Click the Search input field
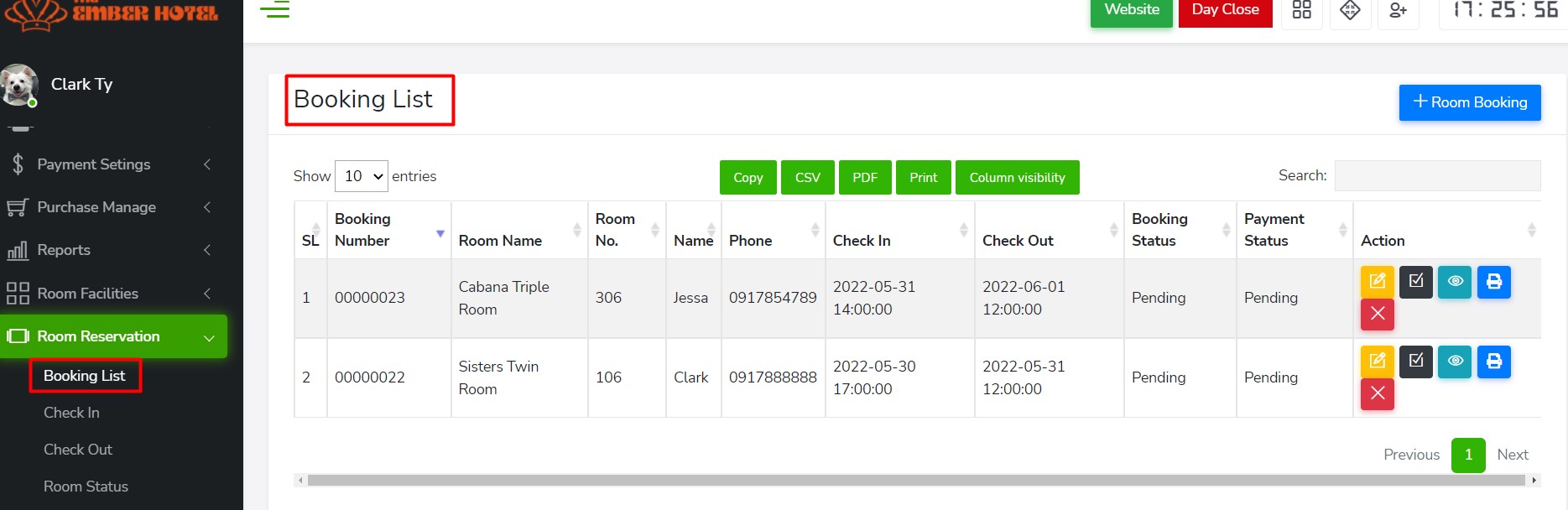 pos(1437,176)
